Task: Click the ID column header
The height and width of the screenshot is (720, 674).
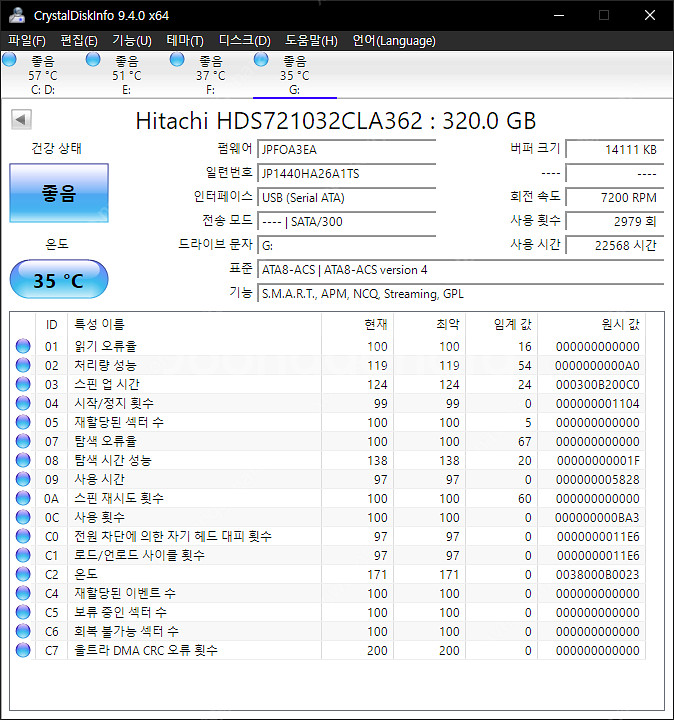Action: tap(51, 325)
